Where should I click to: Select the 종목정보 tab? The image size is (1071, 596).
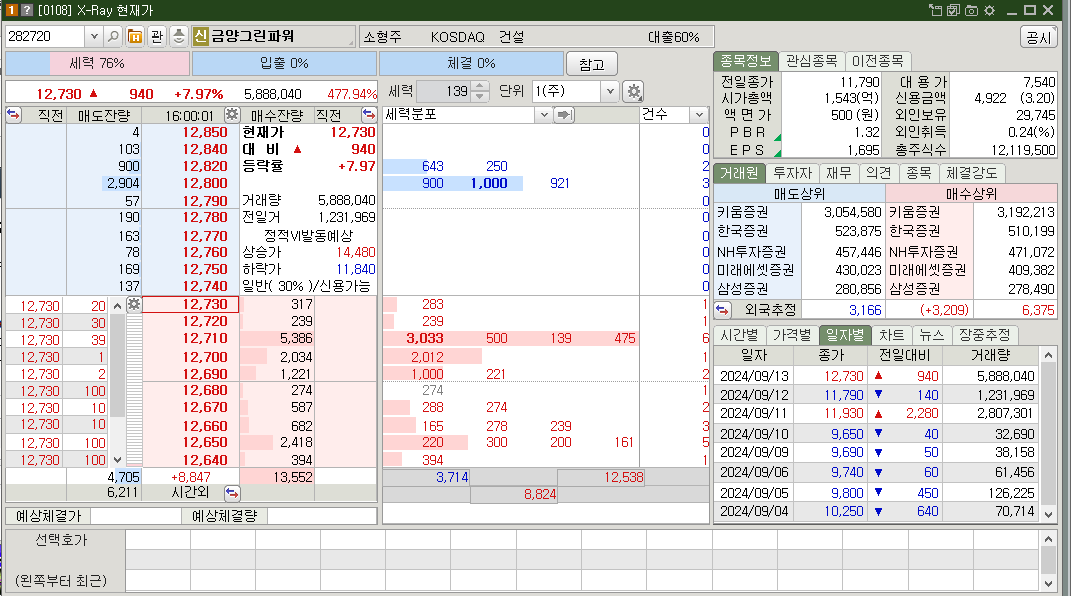[x=745, y=61]
